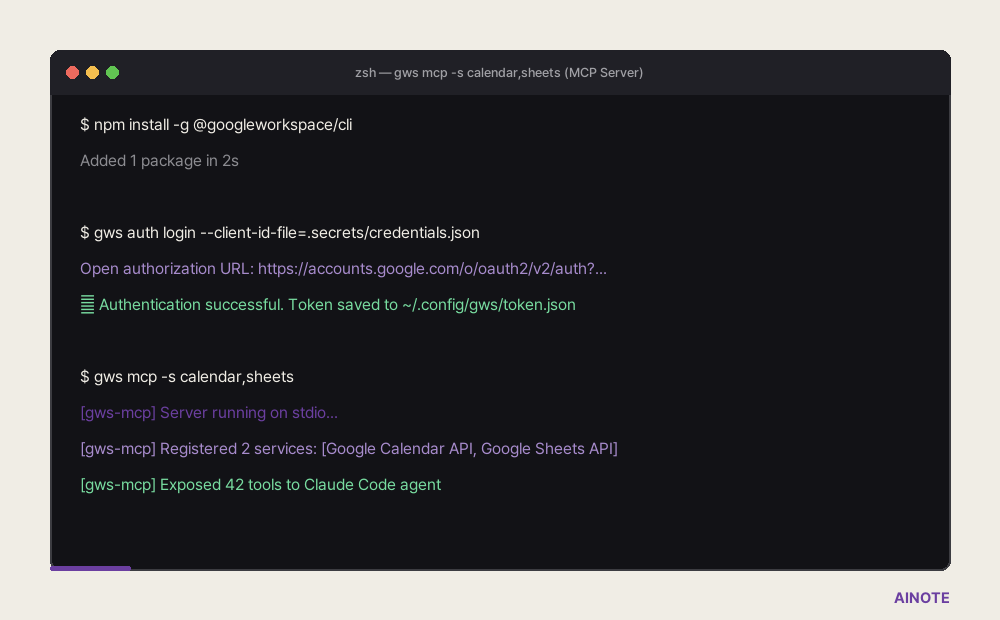Click the gws mcp -s calendar,sheets command
This screenshot has height=620, width=1000.
tap(187, 376)
